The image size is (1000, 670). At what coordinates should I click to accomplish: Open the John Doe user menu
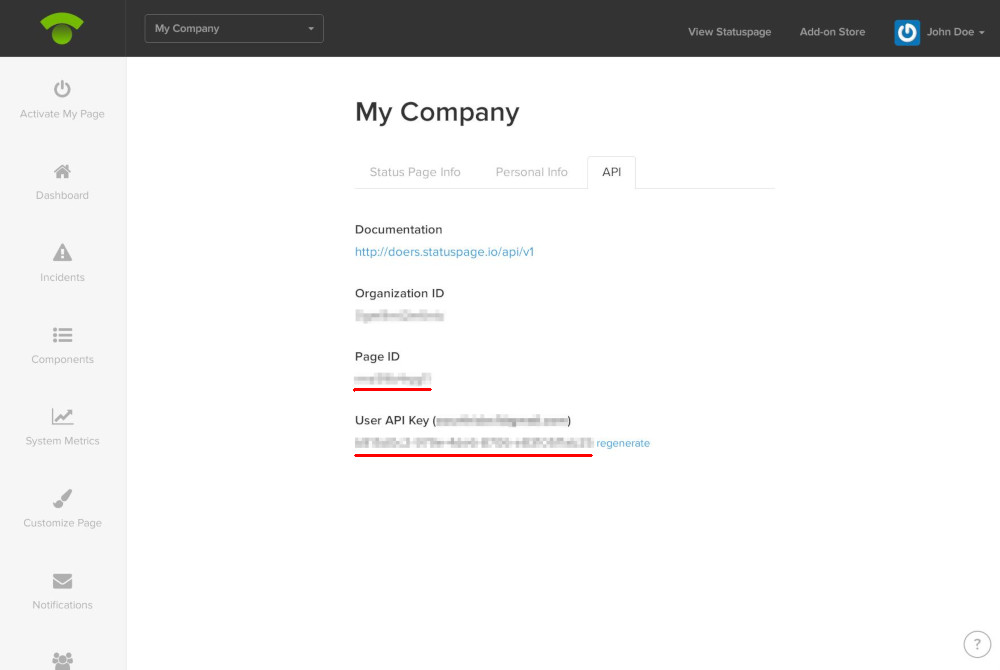coord(955,32)
